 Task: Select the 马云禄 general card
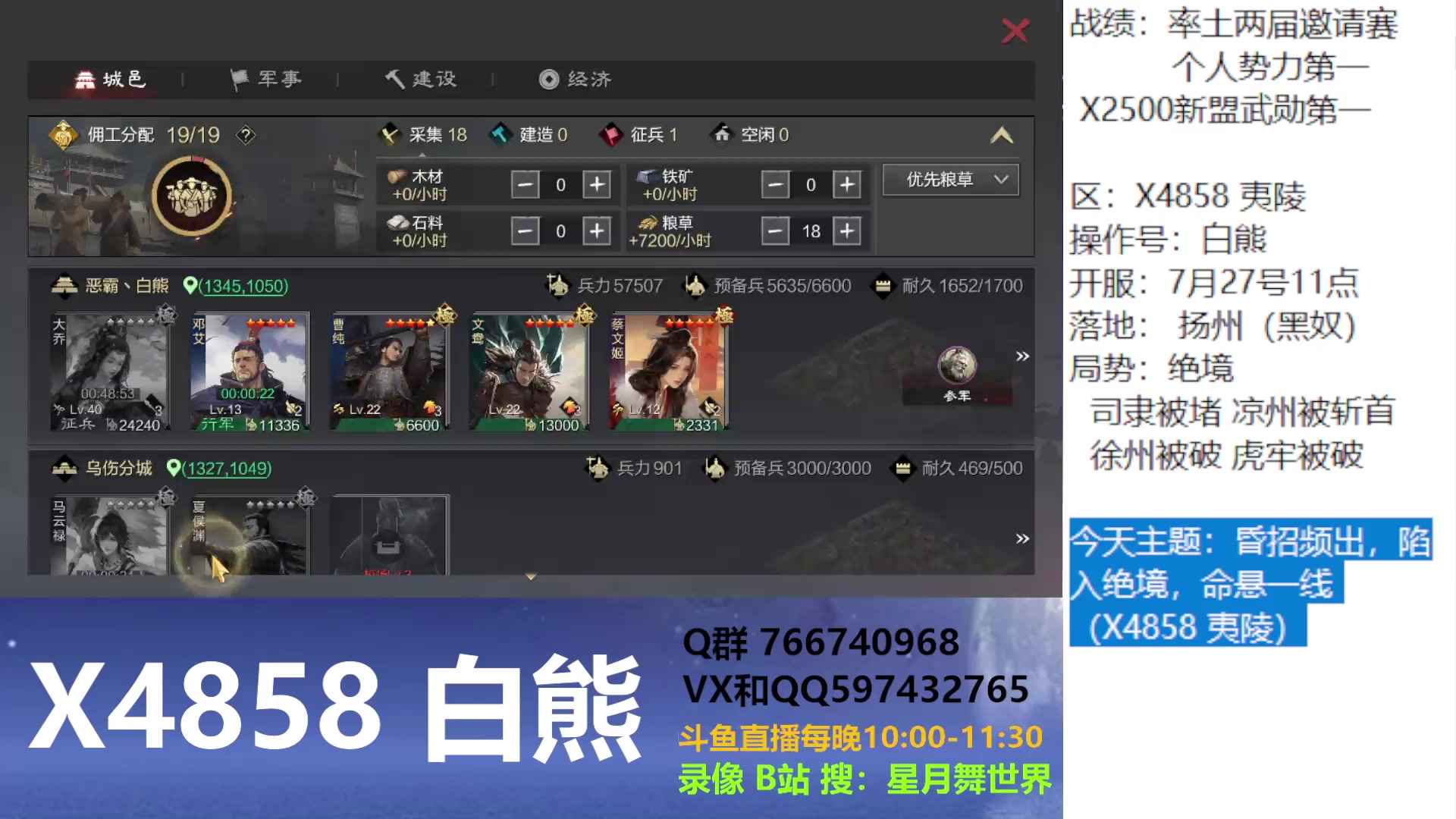(111, 535)
